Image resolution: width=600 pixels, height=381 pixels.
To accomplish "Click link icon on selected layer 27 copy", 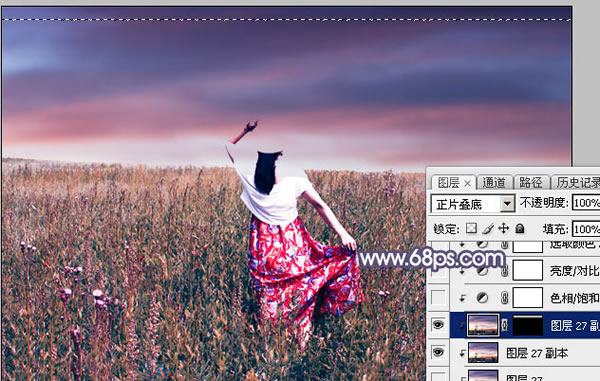I will tap(505, 325).
